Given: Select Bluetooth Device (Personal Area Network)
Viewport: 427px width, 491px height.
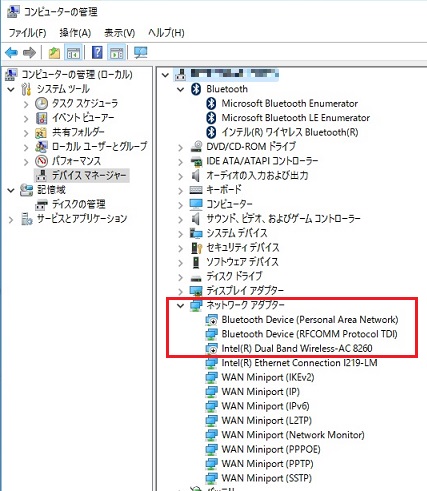Looking at the screenshot, I should click(x=310, y=320).
